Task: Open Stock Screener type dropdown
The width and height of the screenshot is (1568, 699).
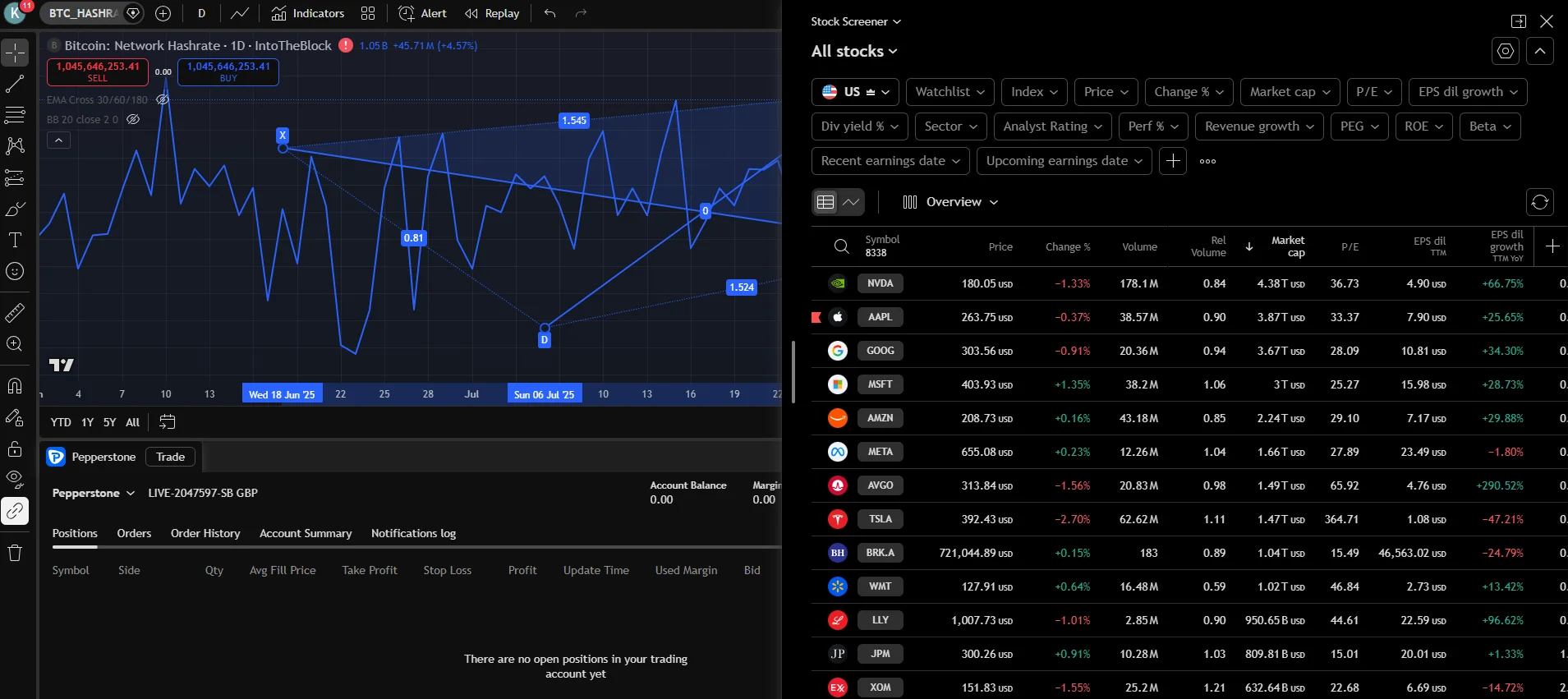Action: point(856,21)
